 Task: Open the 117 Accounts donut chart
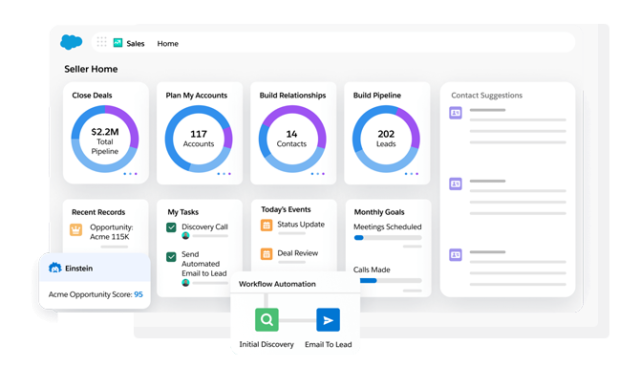click(199, 139)
